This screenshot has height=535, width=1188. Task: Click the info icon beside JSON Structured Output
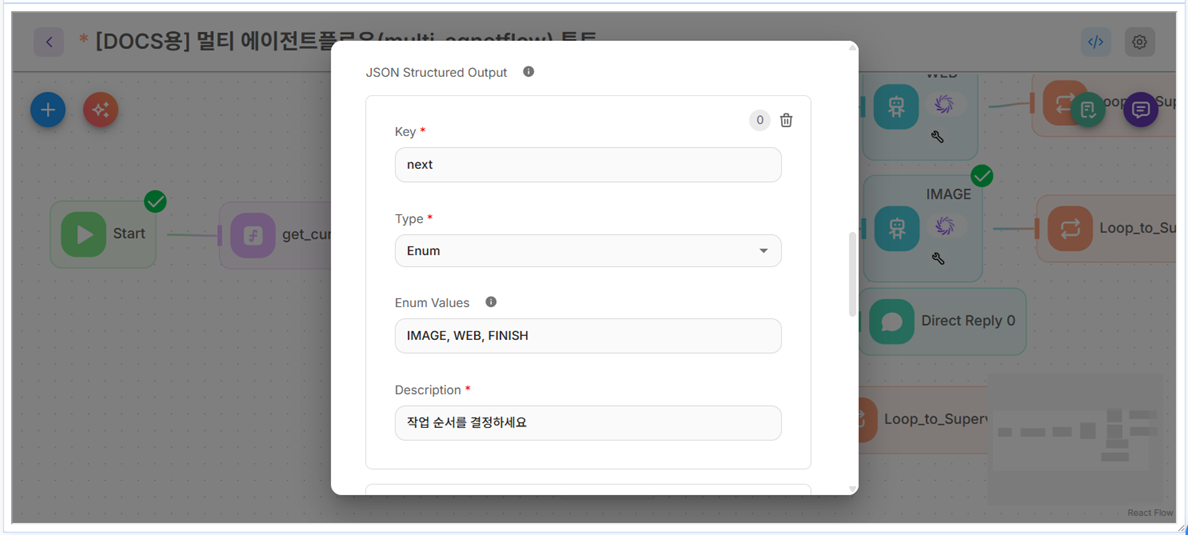click(x=529, y=72)
